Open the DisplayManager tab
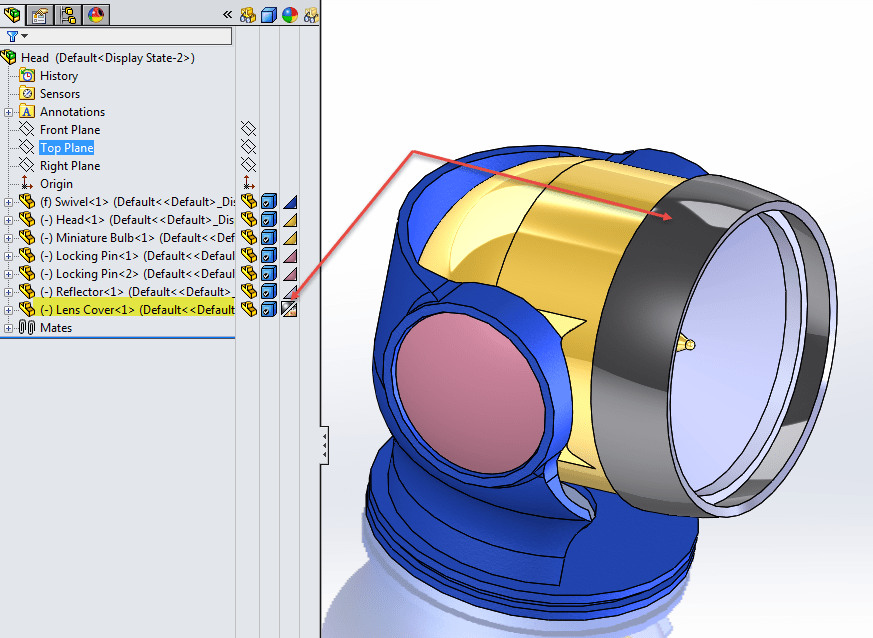Image resolution: width=873 pixels, height=638 pixels. pyautogui.click(x=96, y=14)
